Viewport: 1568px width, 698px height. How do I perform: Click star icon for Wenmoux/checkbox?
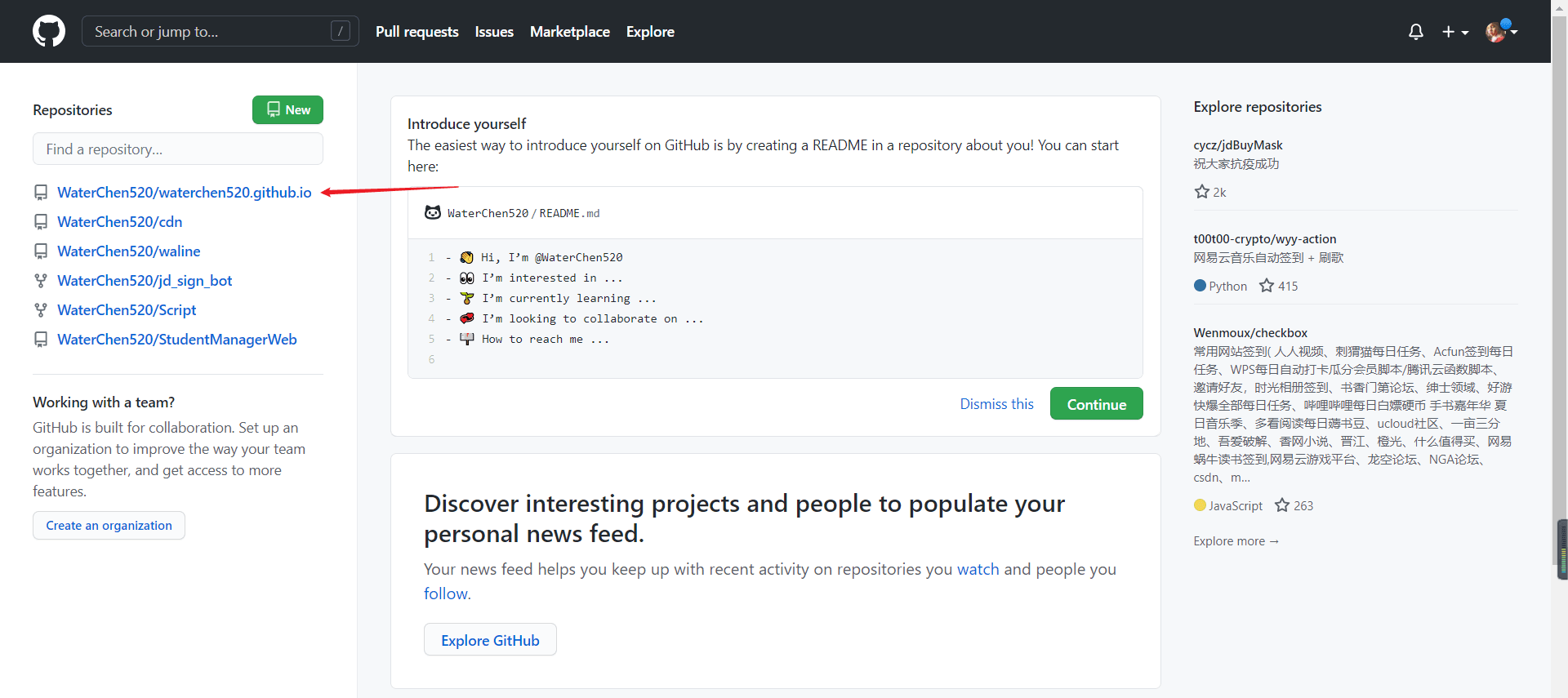[1282, 505]
